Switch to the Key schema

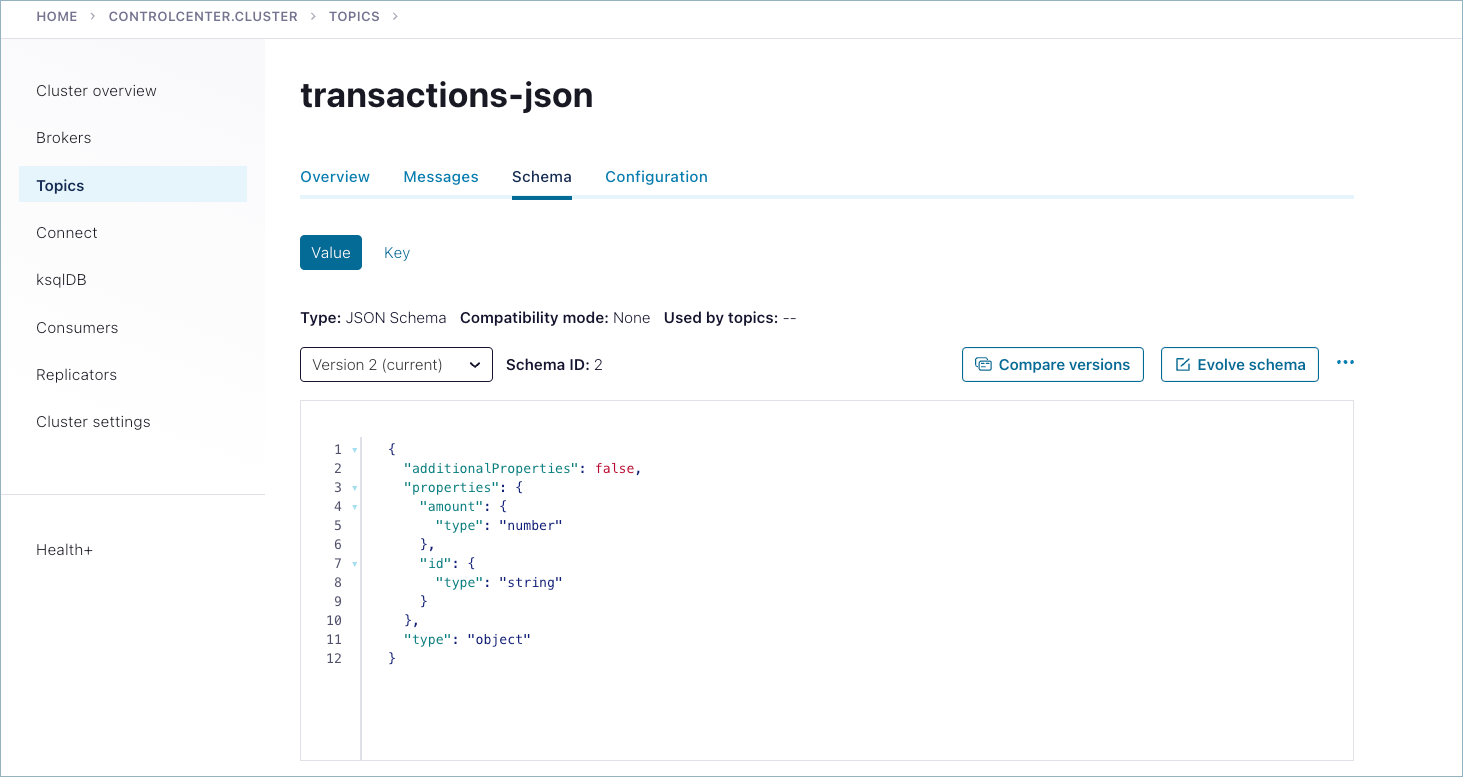[x=396, y=252]
